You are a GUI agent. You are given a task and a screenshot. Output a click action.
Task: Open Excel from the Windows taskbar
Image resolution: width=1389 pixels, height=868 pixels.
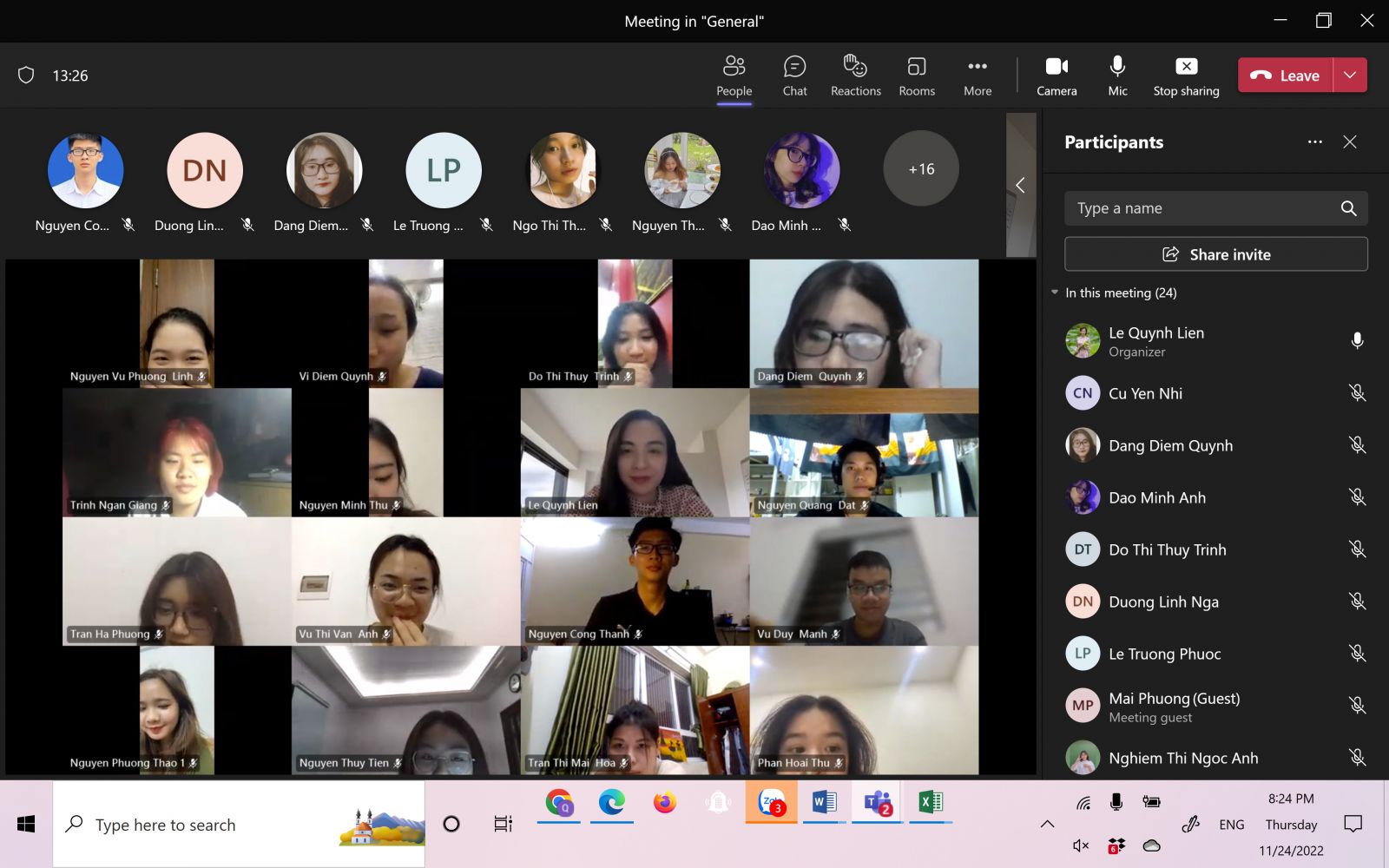tap(930, 803)
